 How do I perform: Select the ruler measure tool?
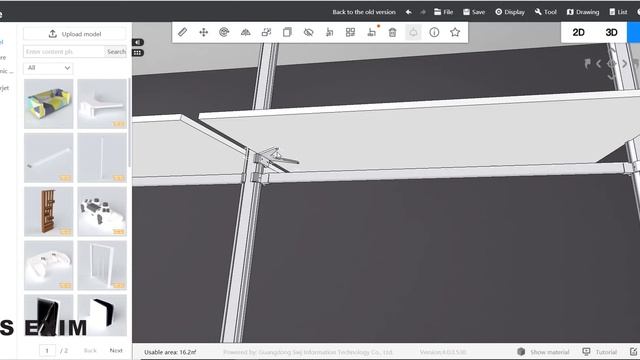coord(182,32)
